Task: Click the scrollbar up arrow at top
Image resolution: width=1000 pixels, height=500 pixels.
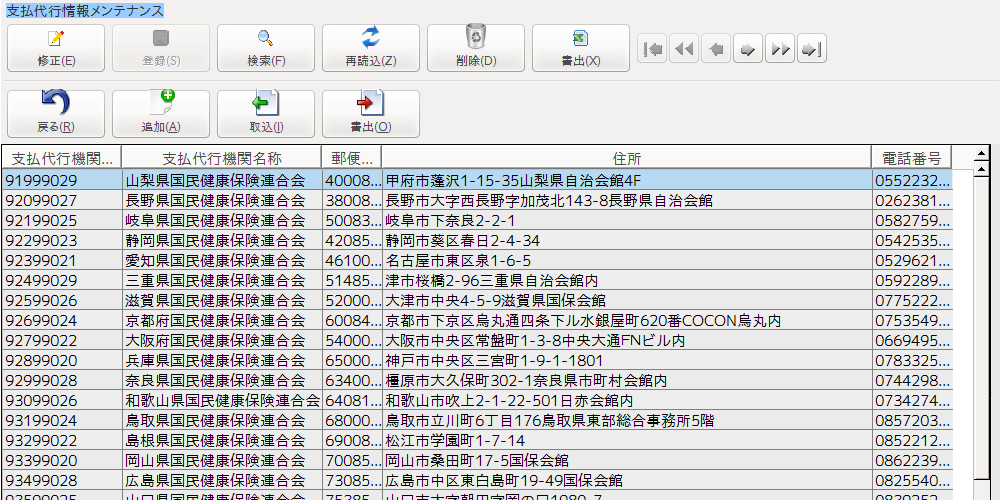Action: pyautogui.click(x=982, y=154)
